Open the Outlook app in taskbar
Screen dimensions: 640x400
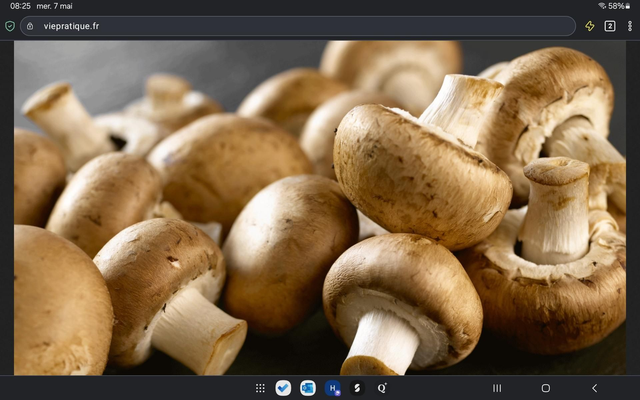click(x=308, y=388)
